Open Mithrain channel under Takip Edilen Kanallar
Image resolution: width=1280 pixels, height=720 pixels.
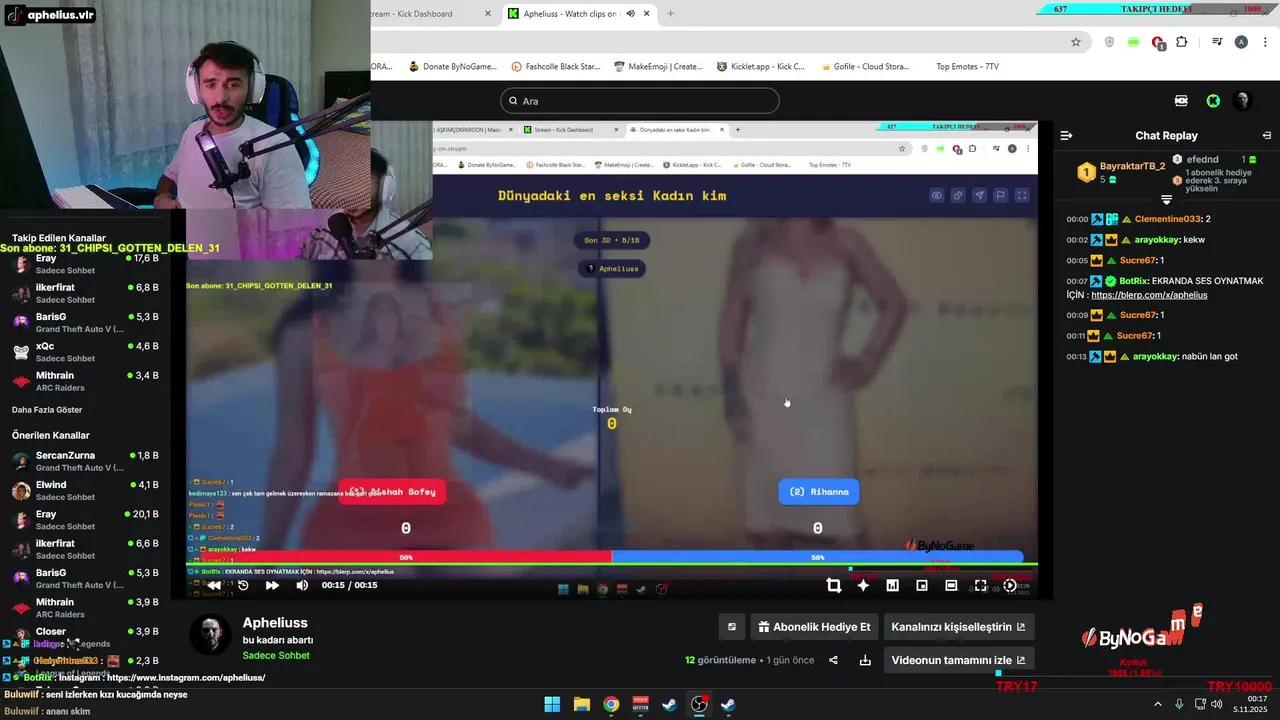pos(85,381)
